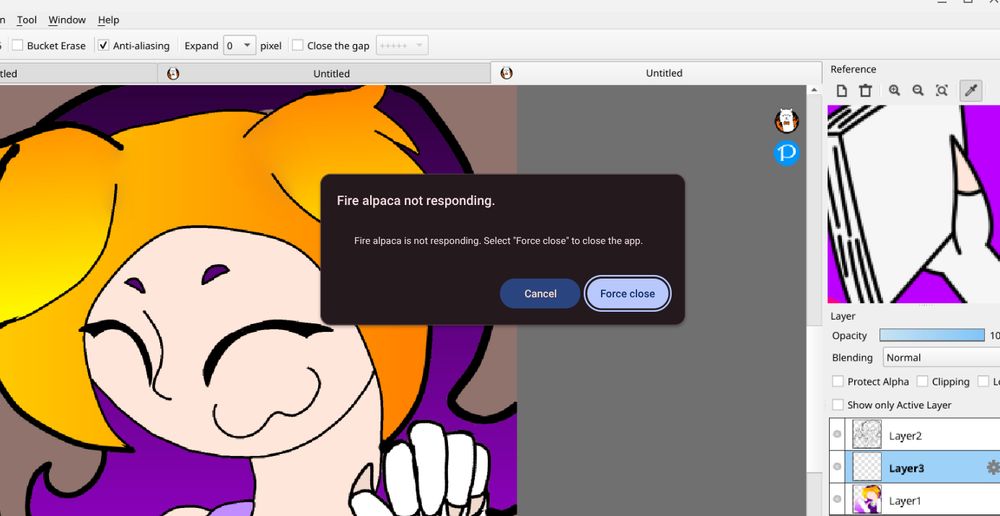The image size is (1000, 516).
Task: Toggle Protect Alpha for the layer
Action: coord(838,381)
